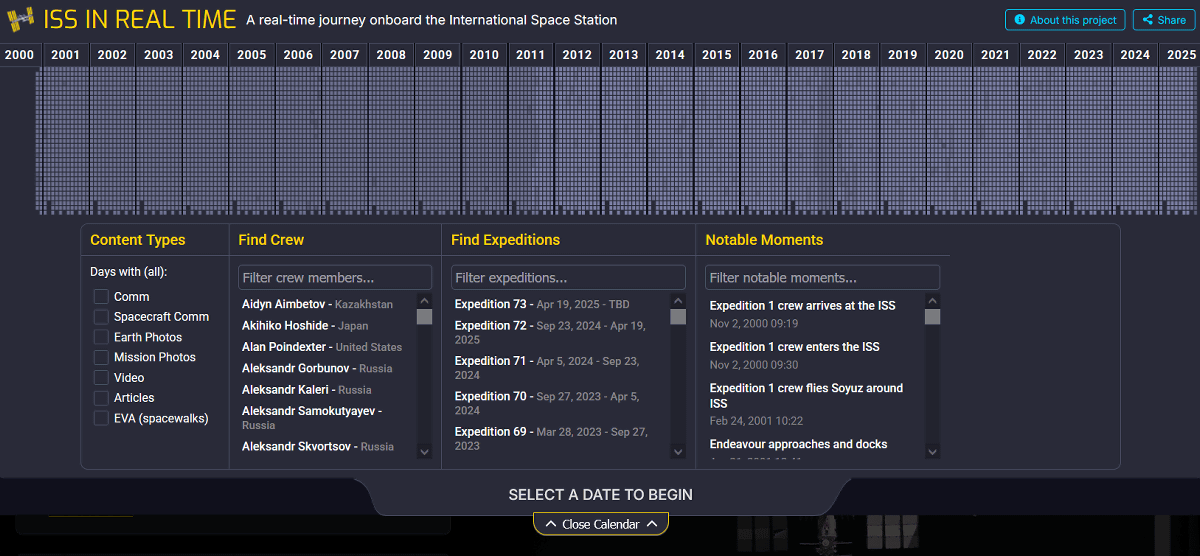Click the Filter notable moments box
The height and width of the screenshot is (556, 1200).
(x=822, y=278)
